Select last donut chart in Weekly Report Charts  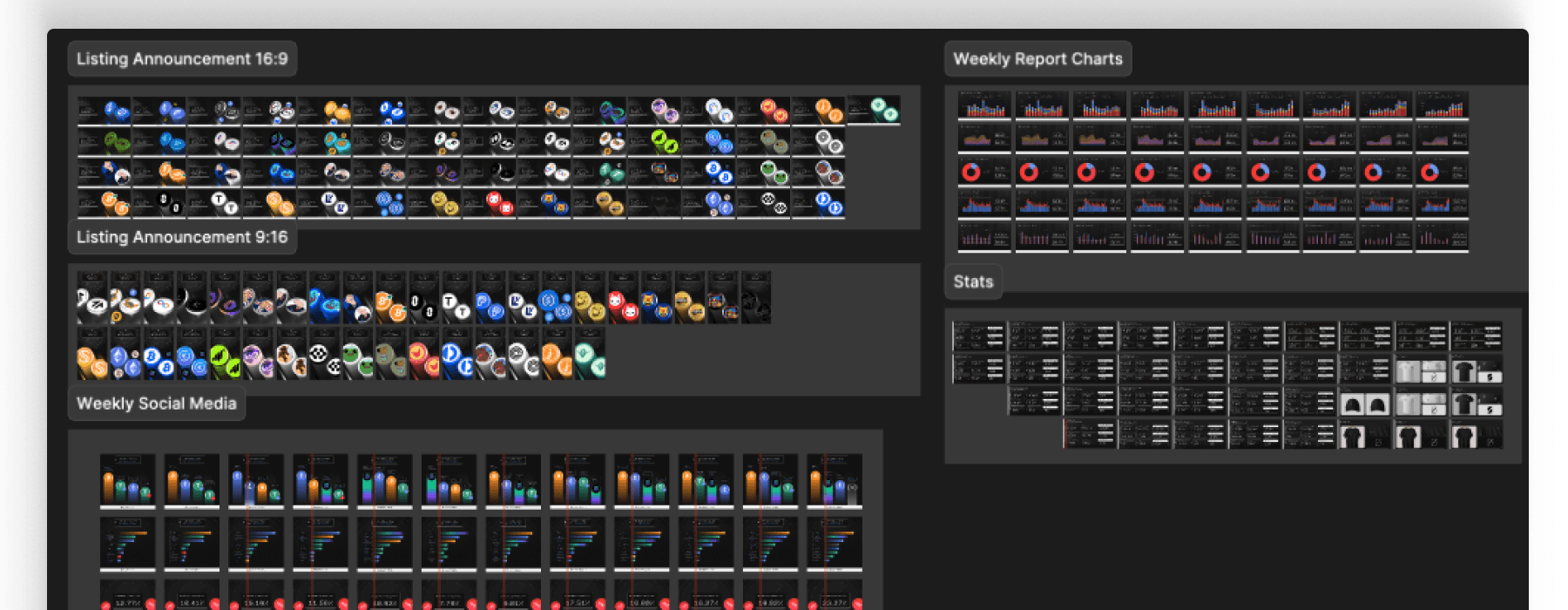coord(1442,172)
